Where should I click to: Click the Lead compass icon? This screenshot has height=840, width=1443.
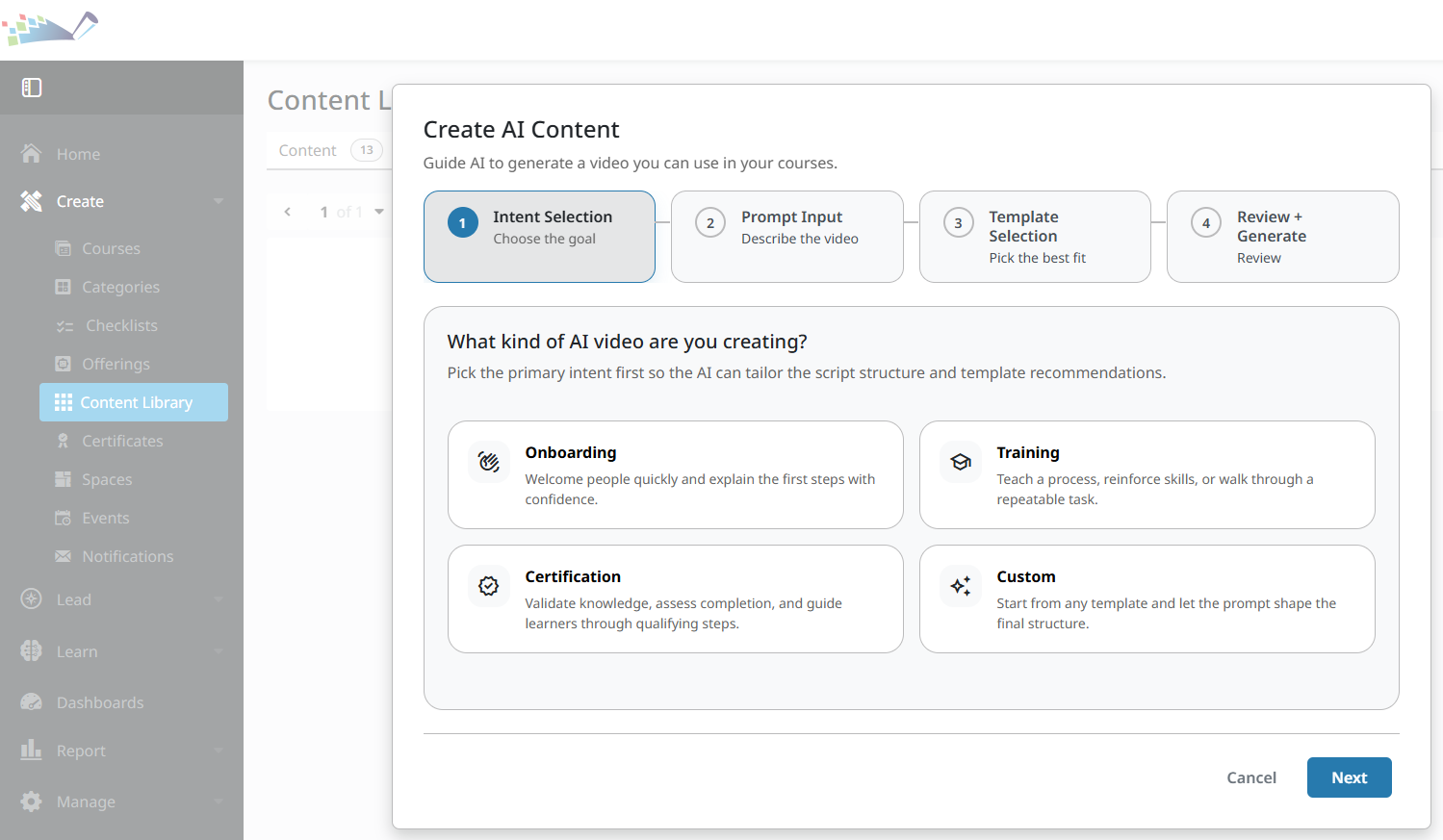pyautogui.click(x=31, y=598)
